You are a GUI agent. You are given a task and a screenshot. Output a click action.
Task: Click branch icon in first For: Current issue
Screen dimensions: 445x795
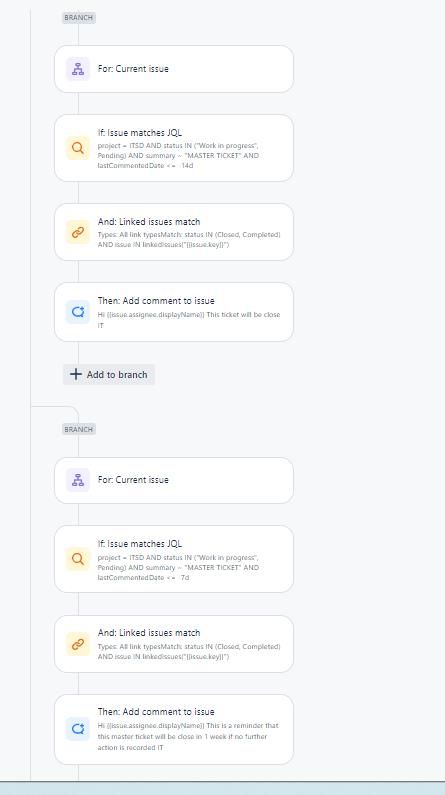[x=78, y=69]
